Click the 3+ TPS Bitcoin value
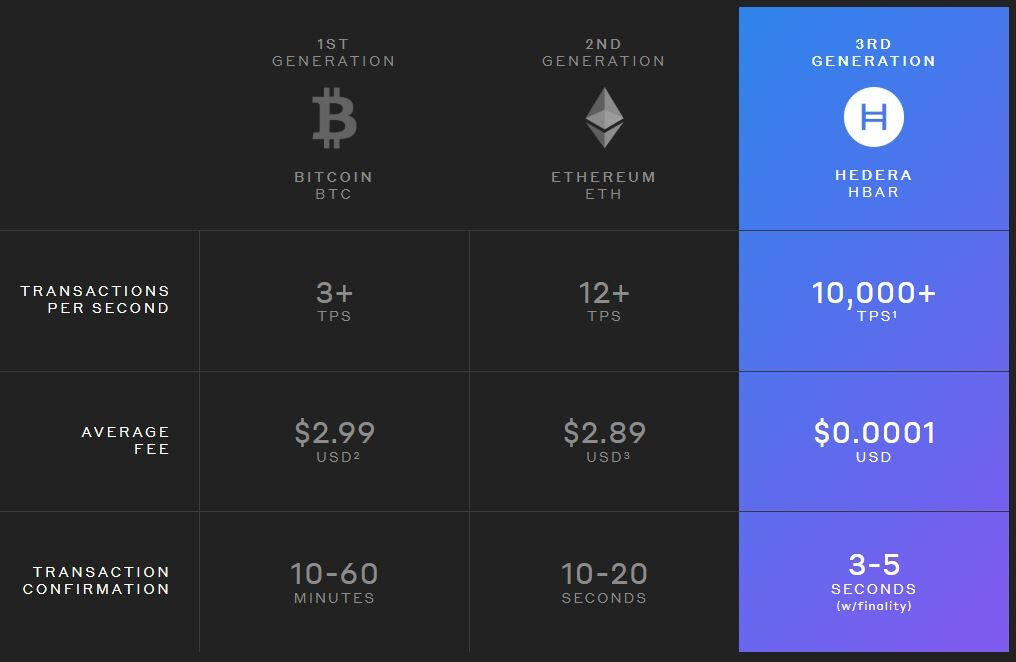 (x=334, y=301)
